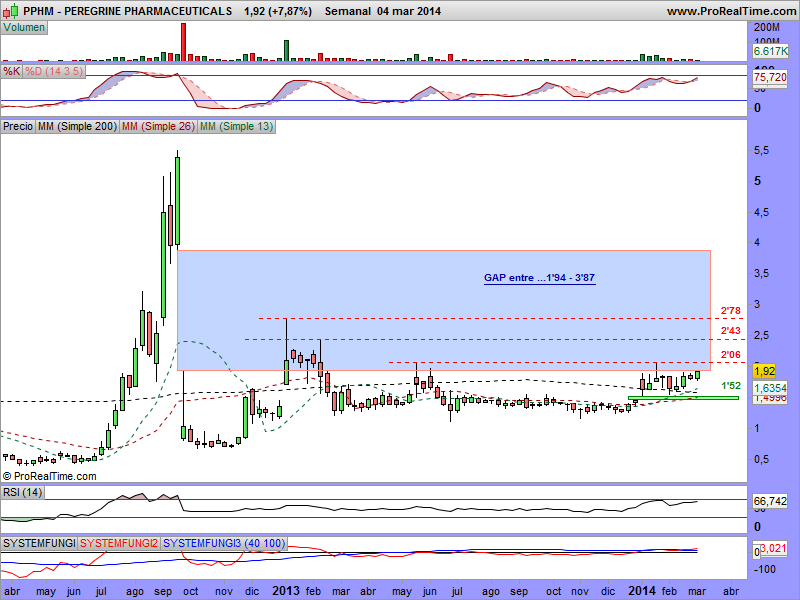
Task: Click the 4,5 label on the price axis
Action: [761, 212]
